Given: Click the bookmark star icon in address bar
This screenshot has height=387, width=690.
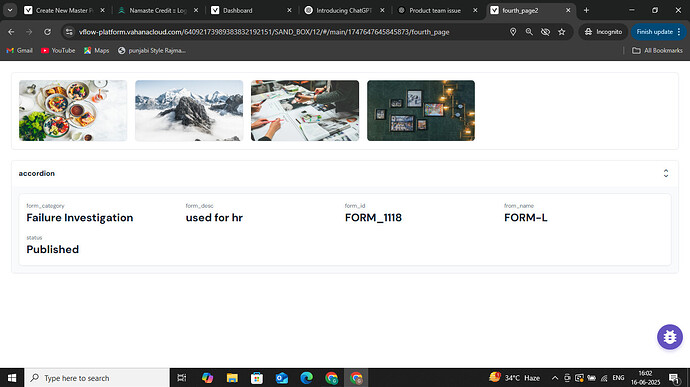Looking at the screenshot, I should [562, 32].
